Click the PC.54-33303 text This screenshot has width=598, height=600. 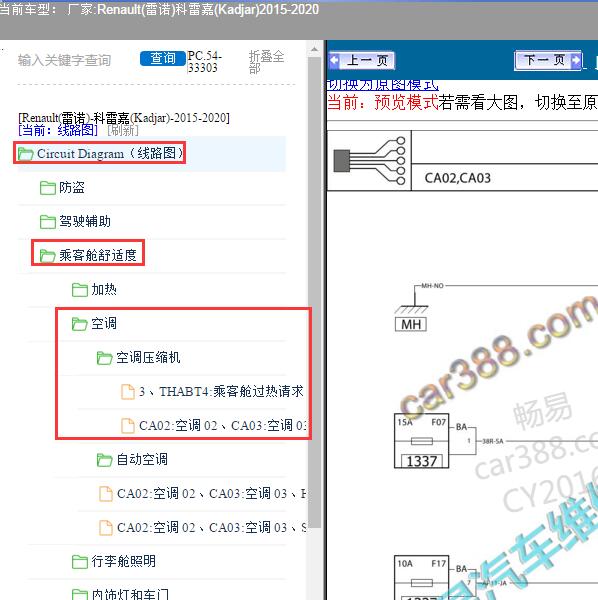[205, 62]
